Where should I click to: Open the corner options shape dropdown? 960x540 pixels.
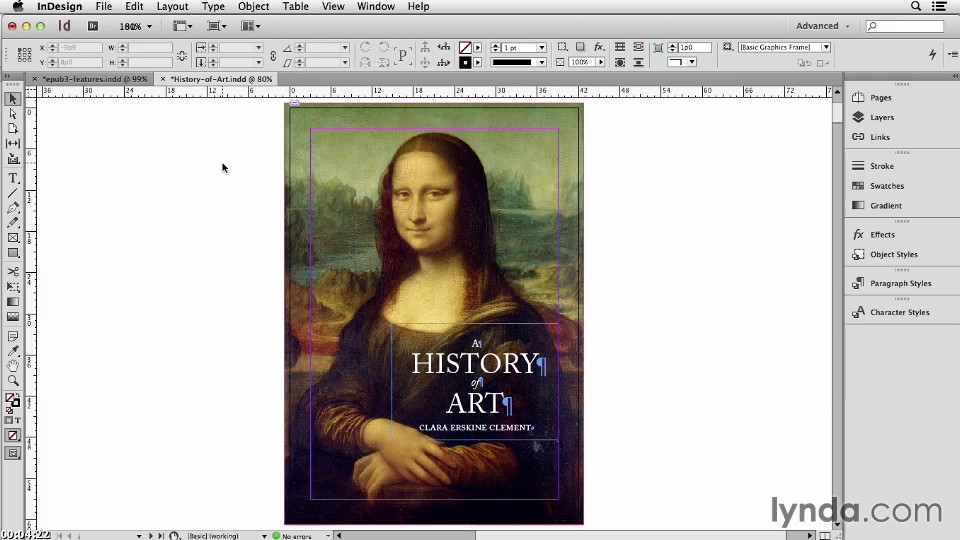692,62
